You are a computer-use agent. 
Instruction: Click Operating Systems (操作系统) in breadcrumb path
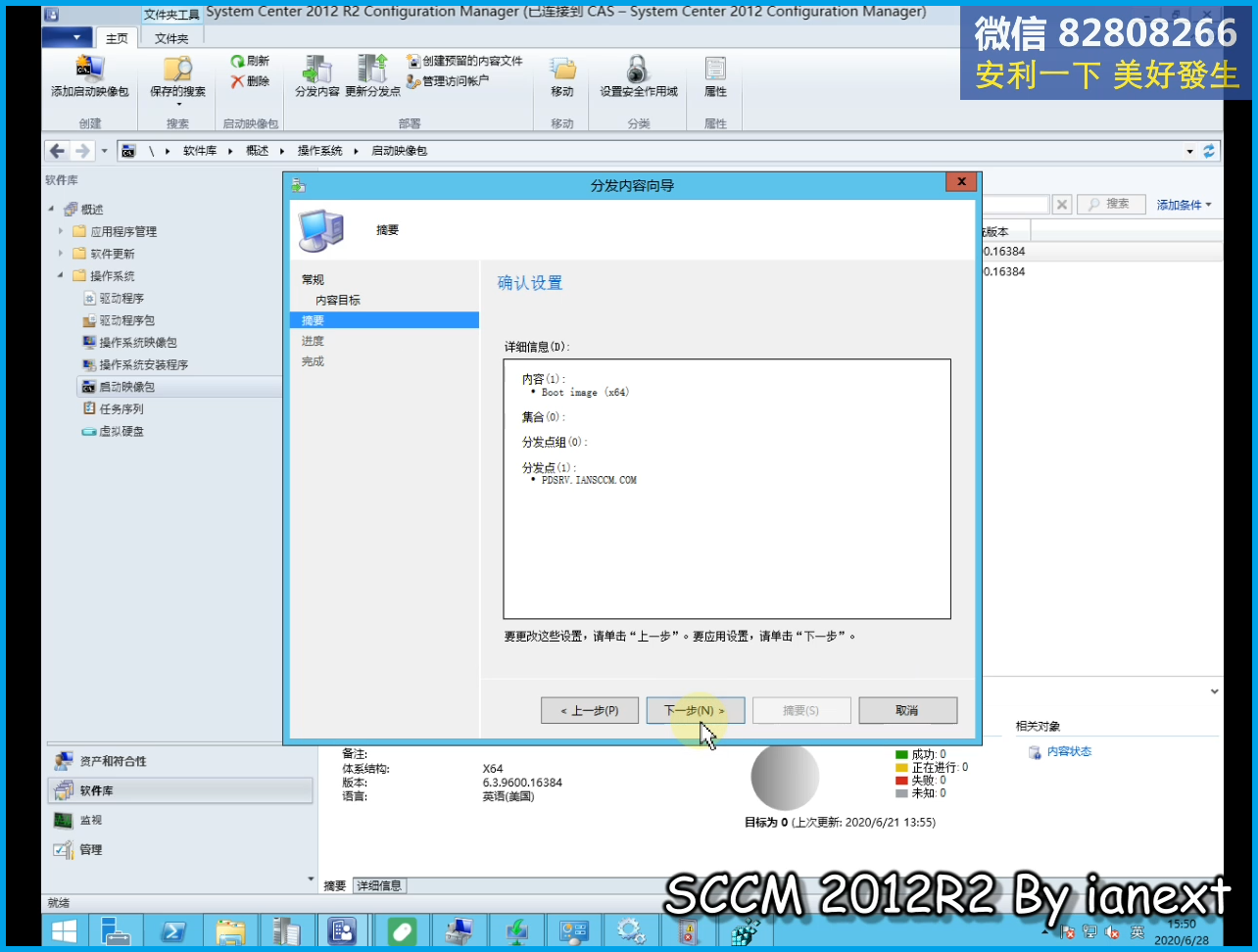coord(320,151)
